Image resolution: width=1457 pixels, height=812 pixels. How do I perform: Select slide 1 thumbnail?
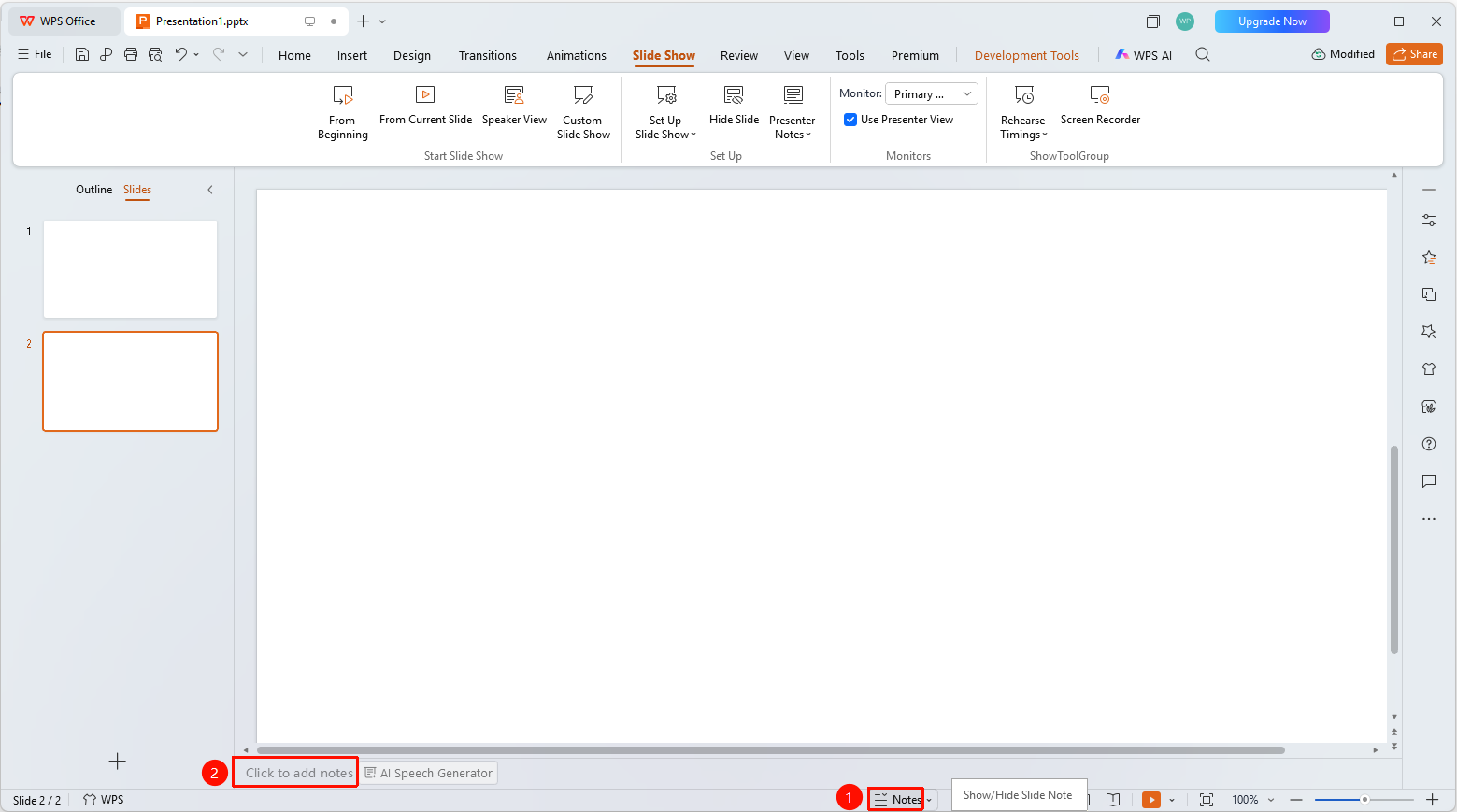tap(130, 269)
